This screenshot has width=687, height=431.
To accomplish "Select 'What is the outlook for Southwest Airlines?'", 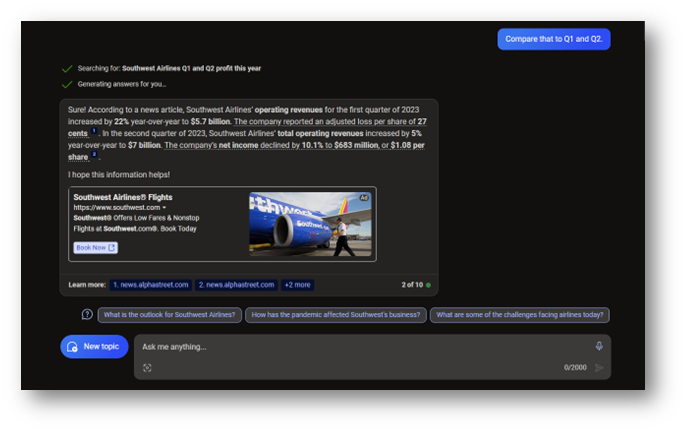I will [x=170, y=315].
